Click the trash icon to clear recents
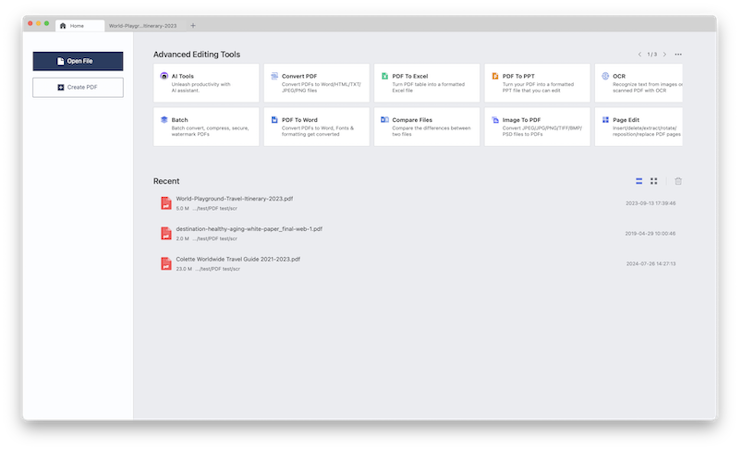This screenshot has width=739, height=450. tap(678, 181)
